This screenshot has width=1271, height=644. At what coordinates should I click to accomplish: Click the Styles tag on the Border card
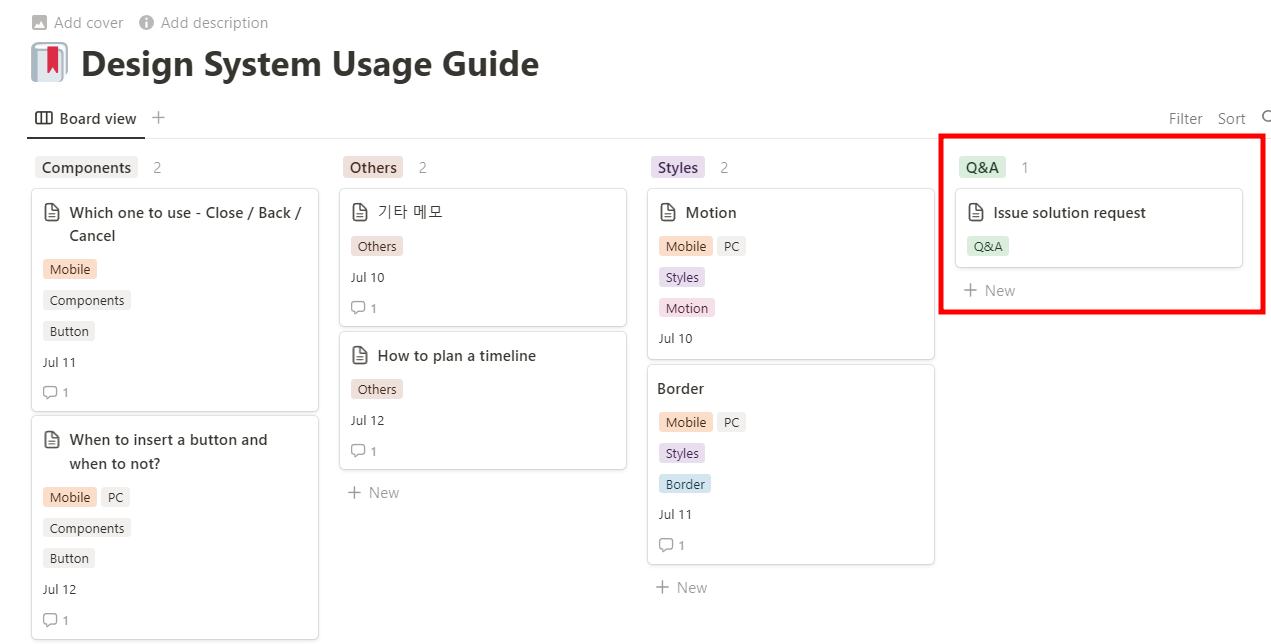(682, 453)
